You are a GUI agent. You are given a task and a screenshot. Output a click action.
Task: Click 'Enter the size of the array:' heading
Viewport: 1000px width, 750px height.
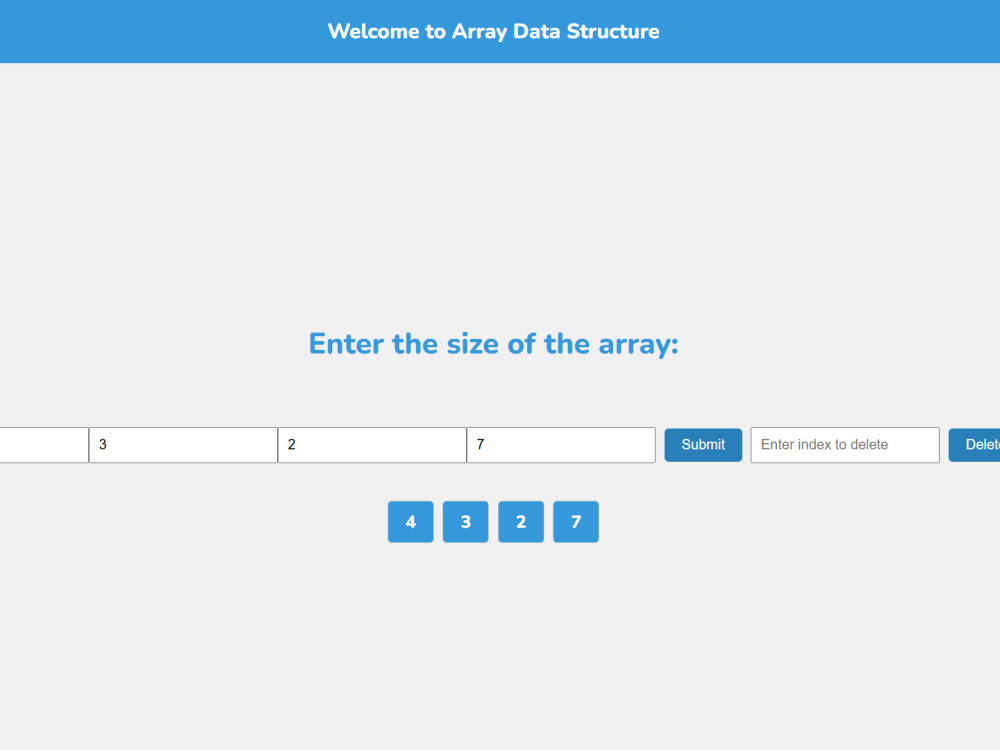pos(494,344)
